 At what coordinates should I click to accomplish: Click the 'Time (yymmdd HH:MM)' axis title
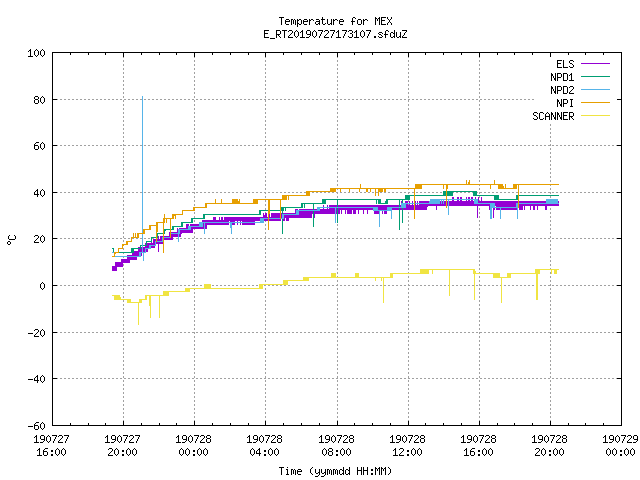tap(335, 471)
